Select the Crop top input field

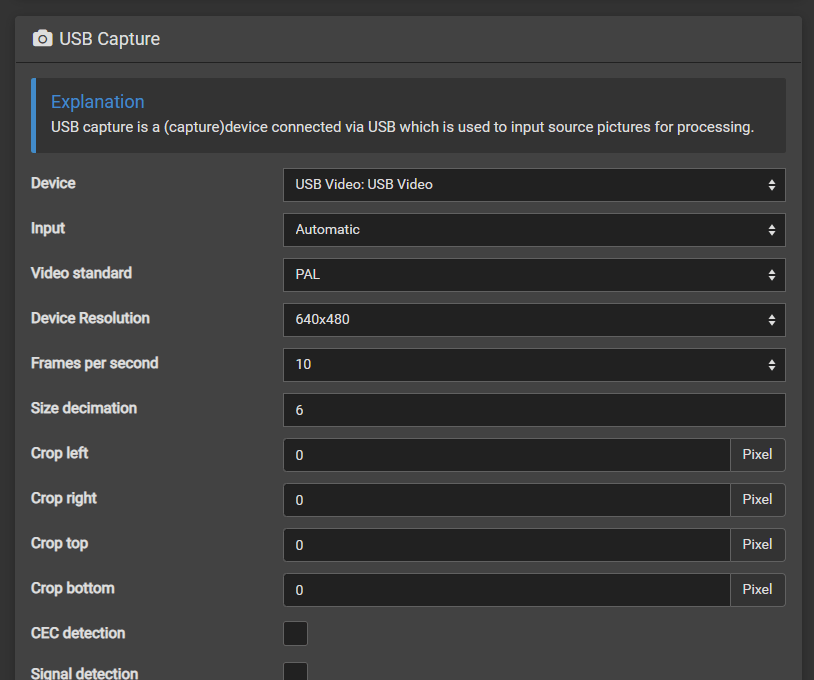pos(507,545)
